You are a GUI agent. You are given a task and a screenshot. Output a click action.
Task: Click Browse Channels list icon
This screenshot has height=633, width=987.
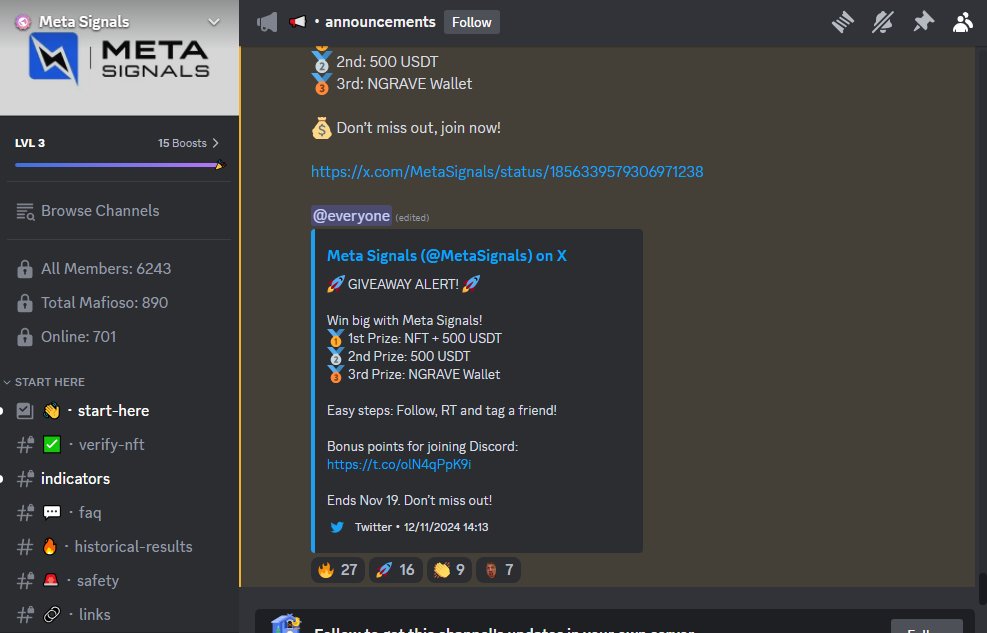(x=25, y=211)
